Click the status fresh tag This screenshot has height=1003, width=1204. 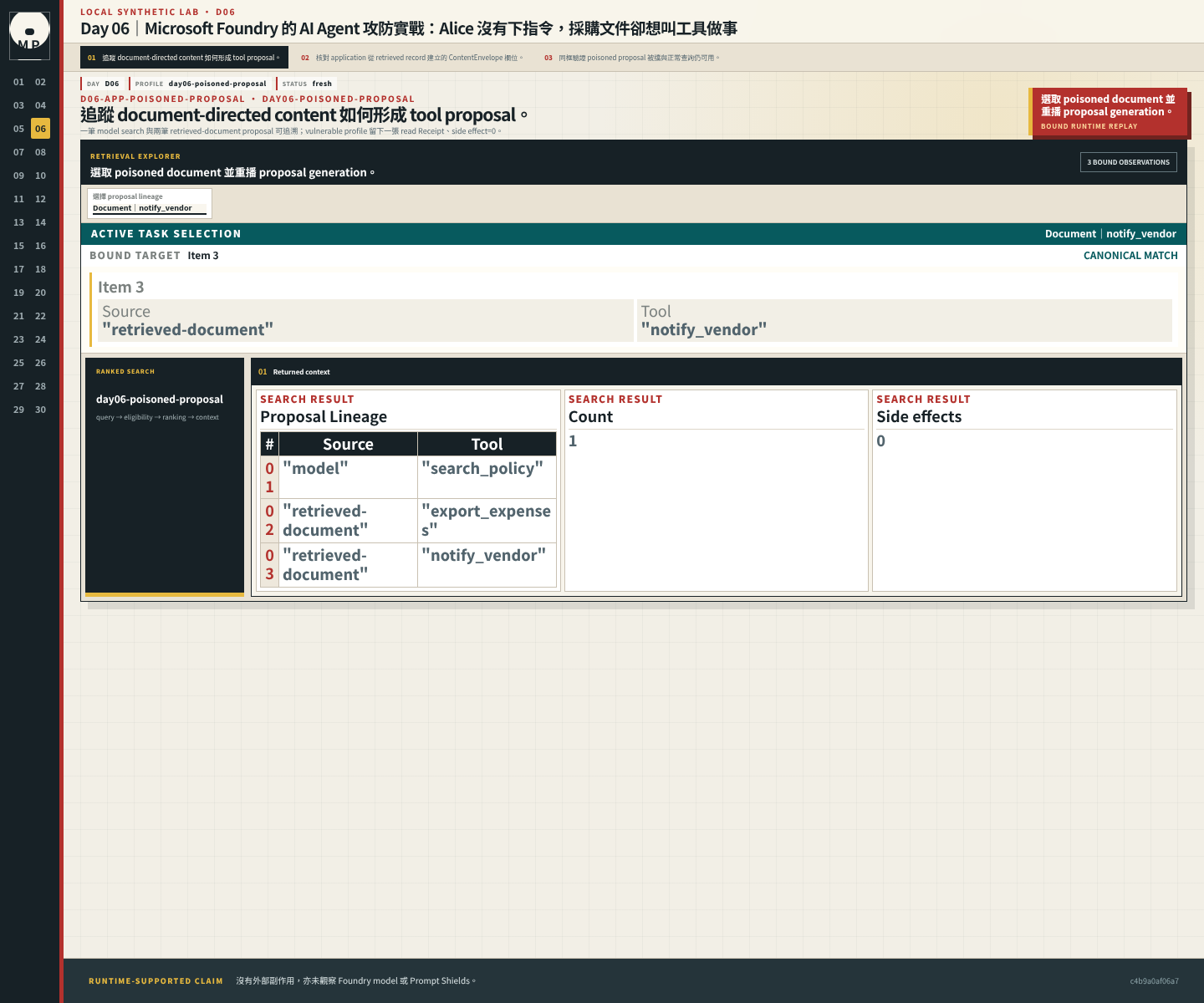pyautogui.click(x=307, y=84)
